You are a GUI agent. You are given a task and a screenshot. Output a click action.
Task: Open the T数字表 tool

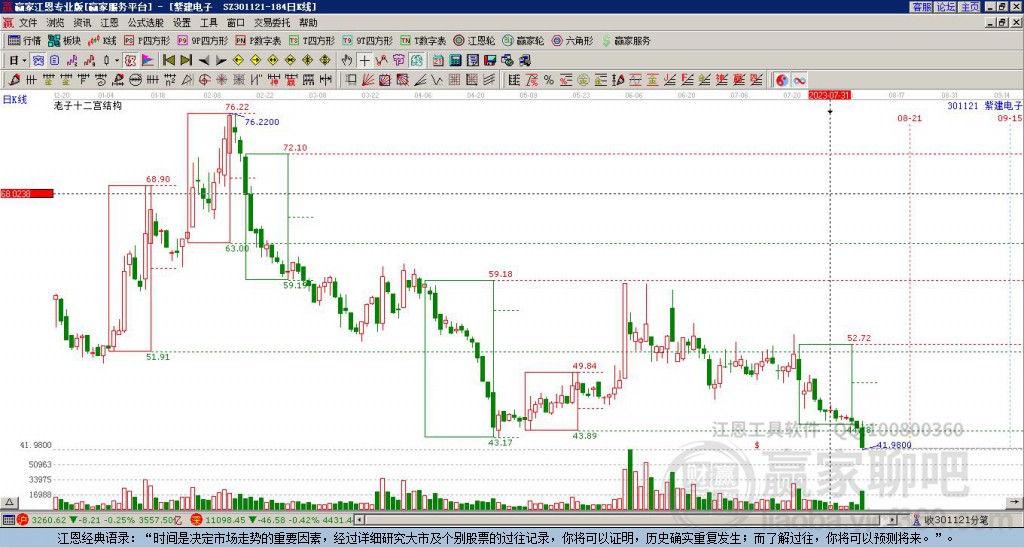423,40
